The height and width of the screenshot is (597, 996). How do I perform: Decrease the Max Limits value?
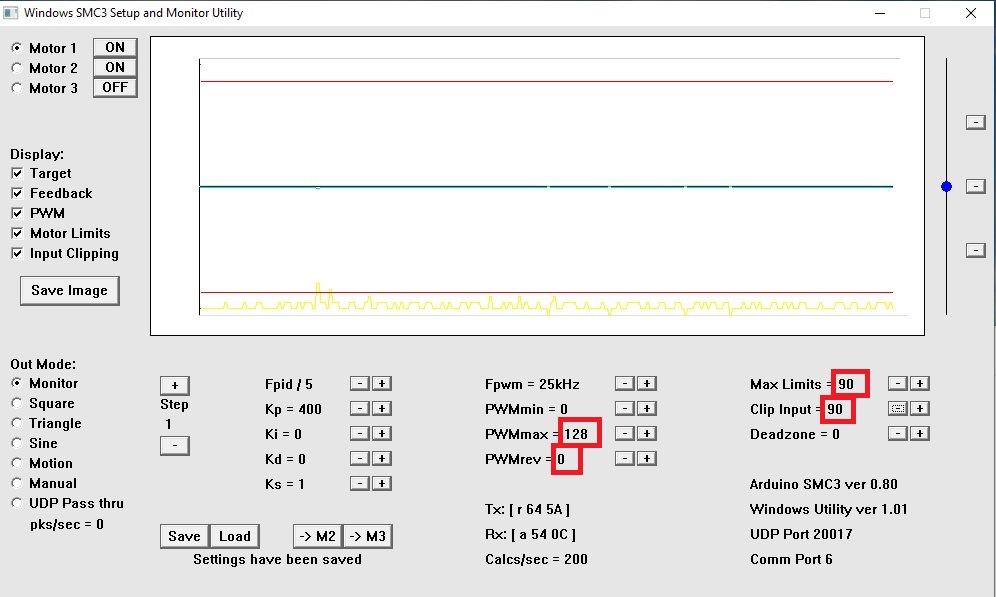[898, 384]
